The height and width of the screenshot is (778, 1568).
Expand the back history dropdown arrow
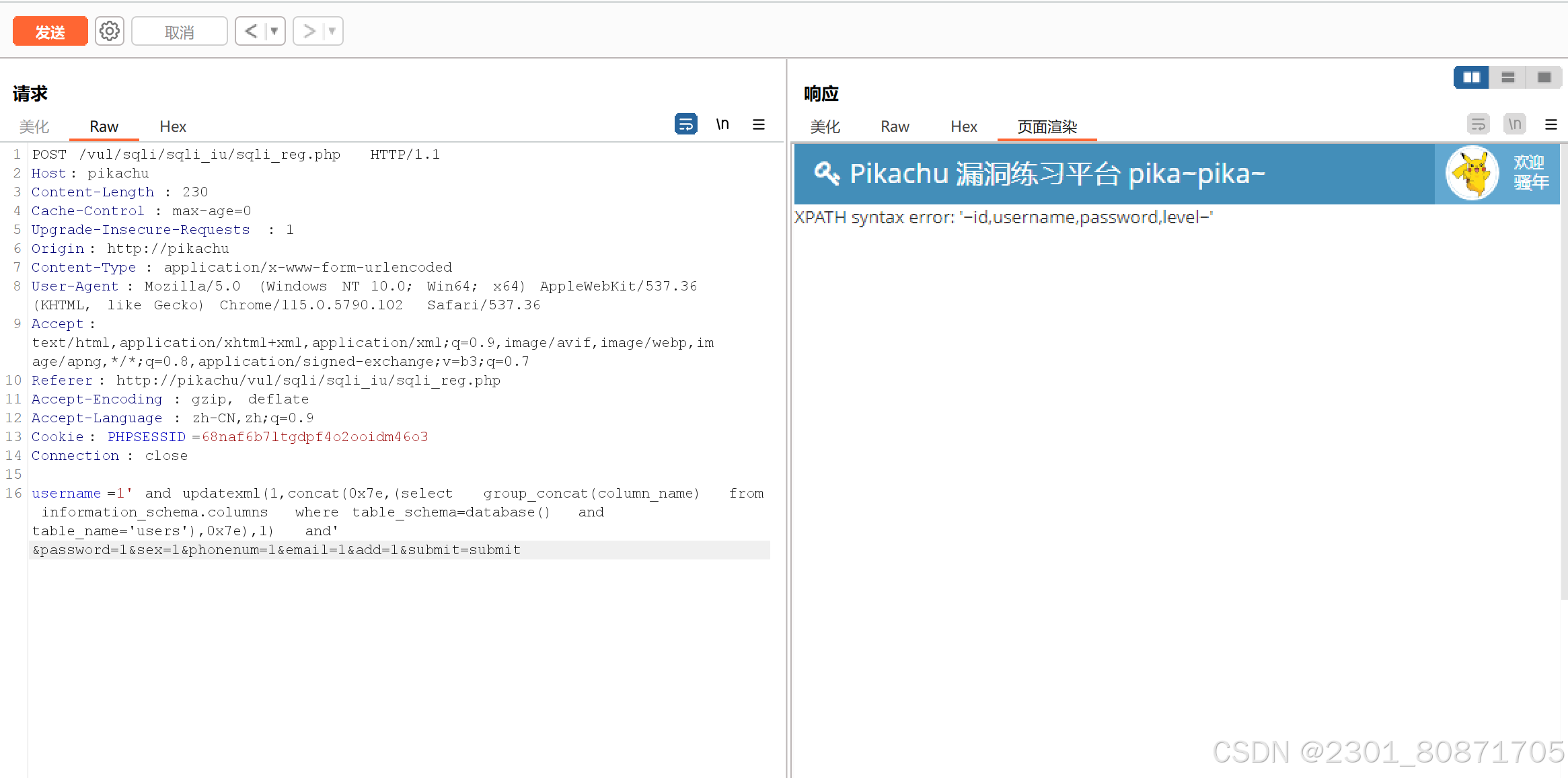[x=274, y=31]
